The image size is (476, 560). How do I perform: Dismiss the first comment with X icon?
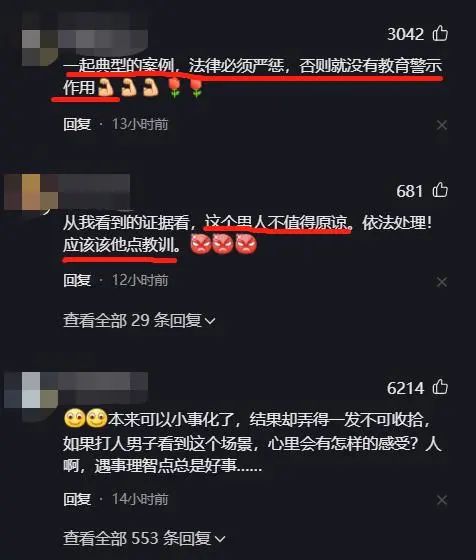[442, 125]
